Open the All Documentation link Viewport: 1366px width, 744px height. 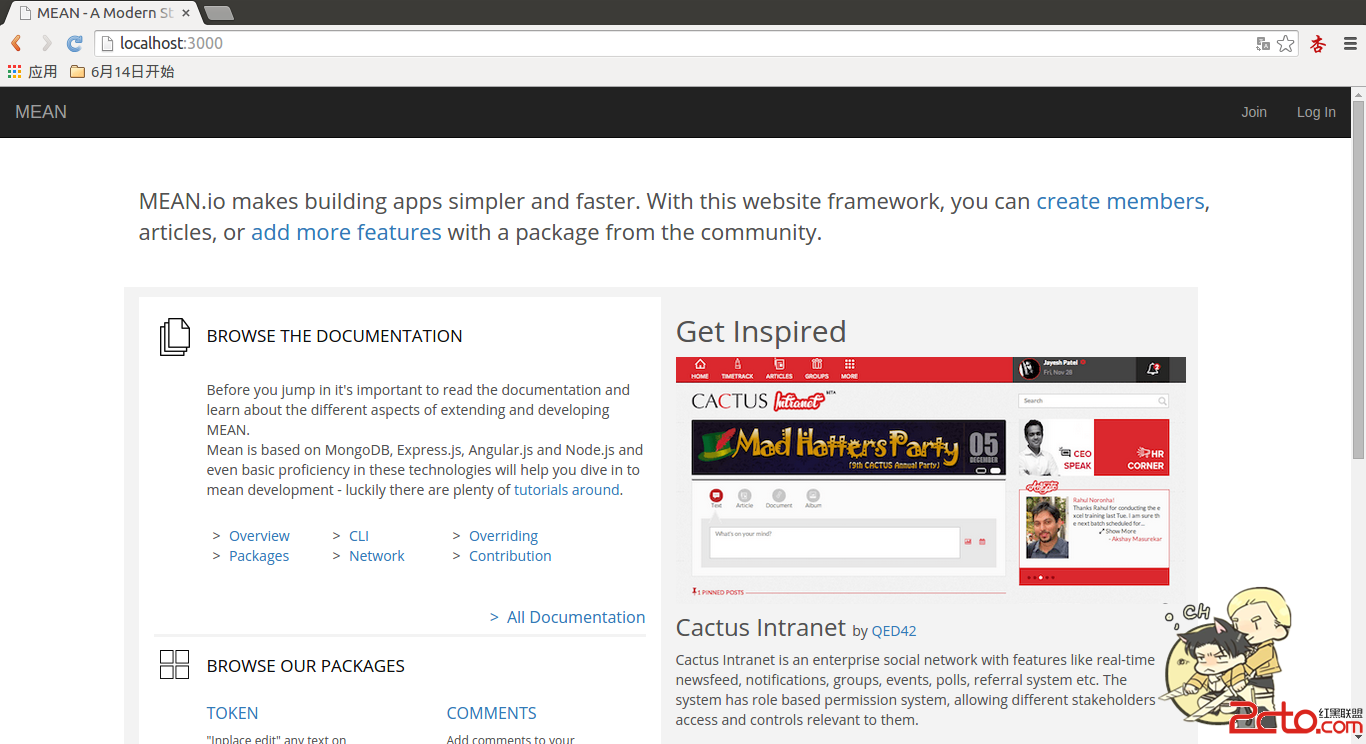pyautogui.click(x=576, y=617)
